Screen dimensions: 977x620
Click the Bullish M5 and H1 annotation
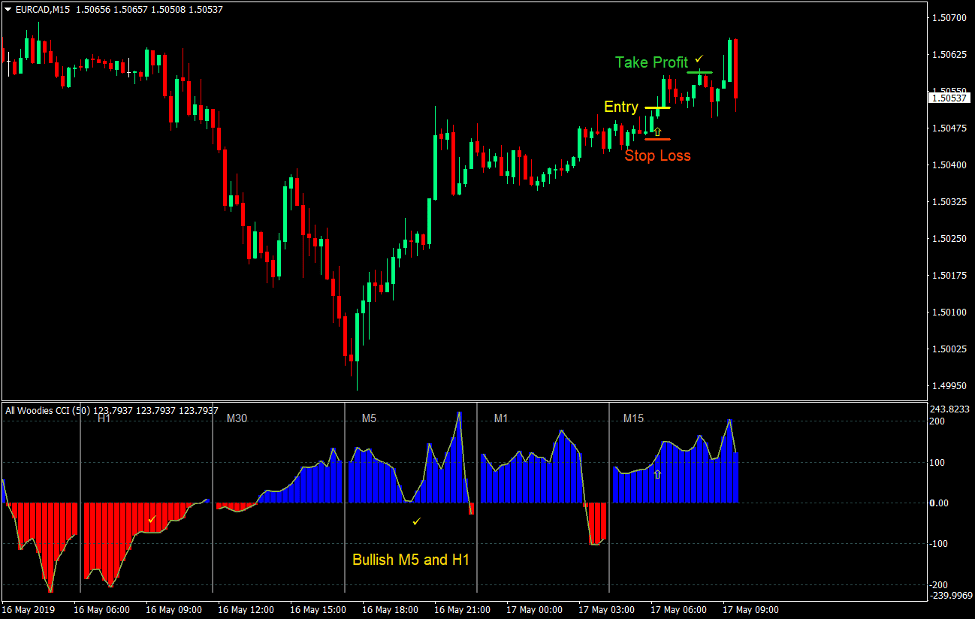click(x=413, y=560)
